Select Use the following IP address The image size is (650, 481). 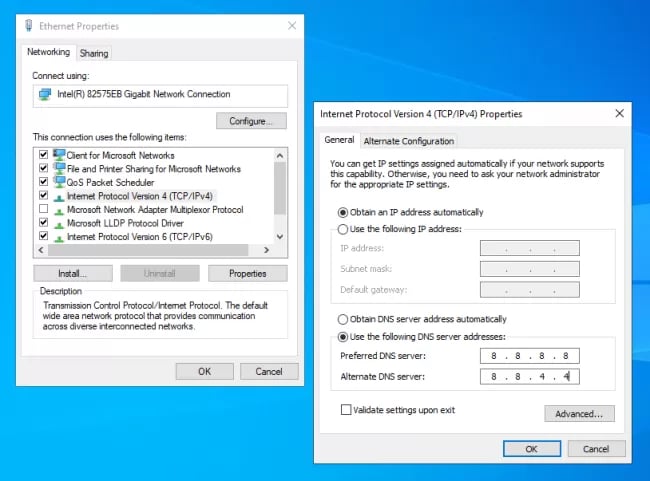[342, 229]
